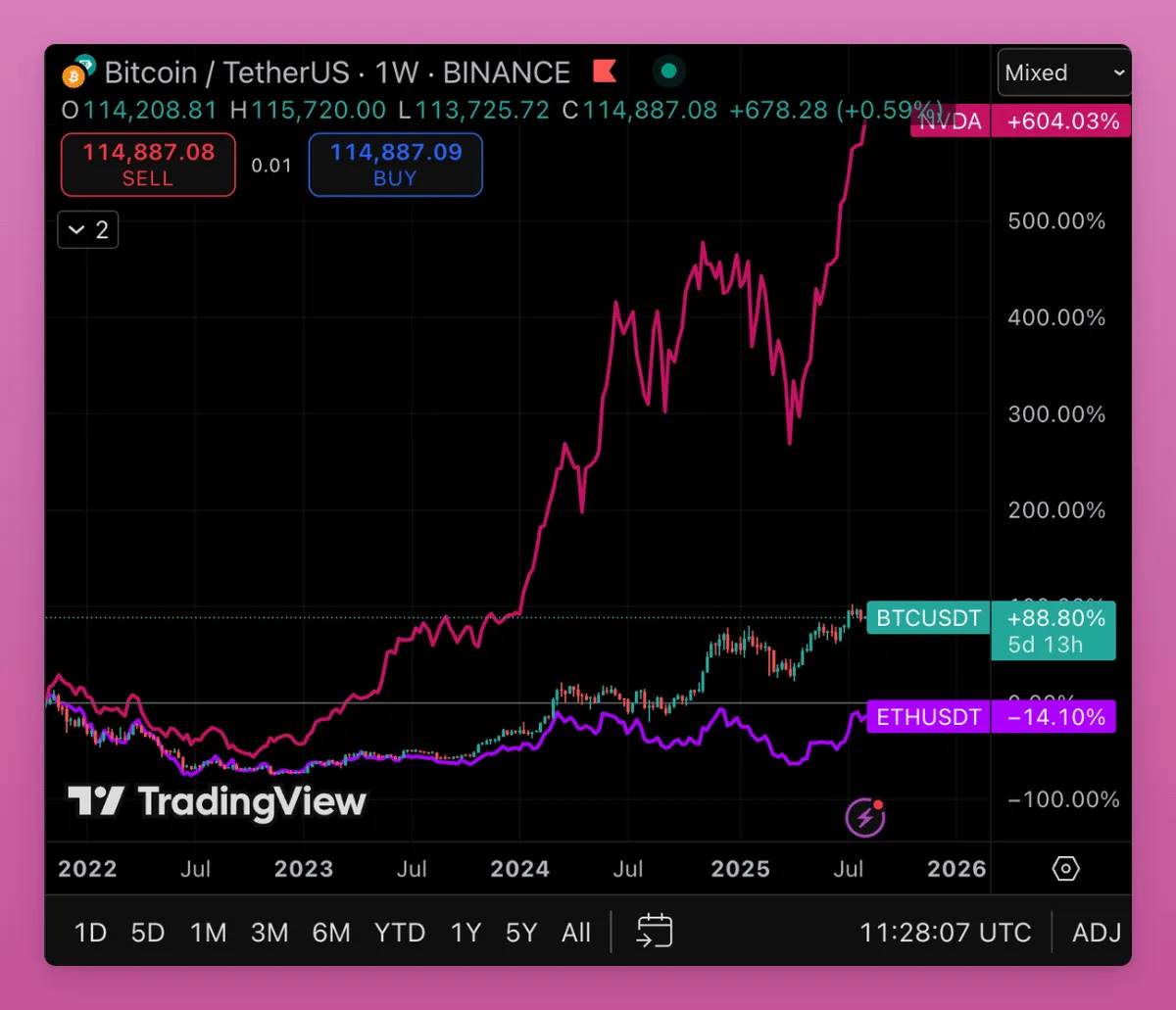
Task: Select the 1D time range
Action: coord(90,932)
